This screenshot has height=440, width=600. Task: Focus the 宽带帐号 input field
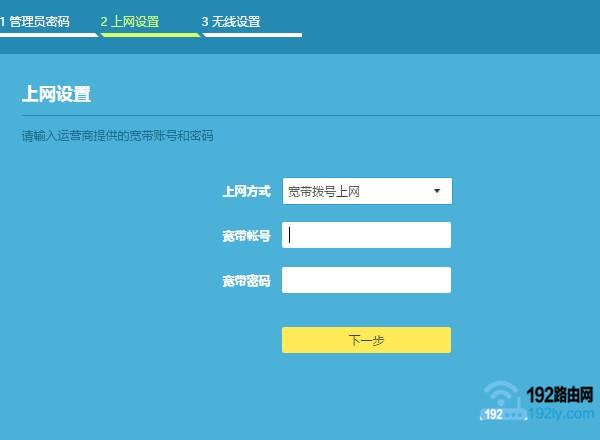(x=366, y=235)
